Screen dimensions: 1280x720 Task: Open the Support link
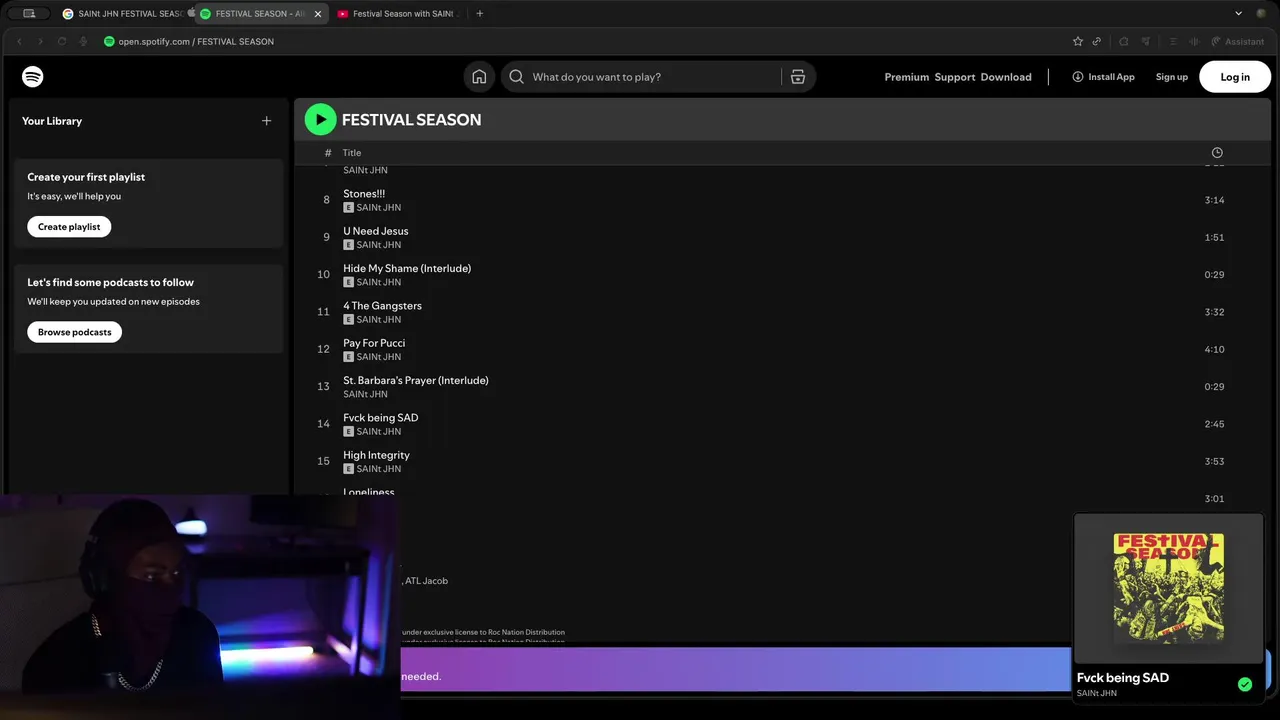(x=955, y=77)
